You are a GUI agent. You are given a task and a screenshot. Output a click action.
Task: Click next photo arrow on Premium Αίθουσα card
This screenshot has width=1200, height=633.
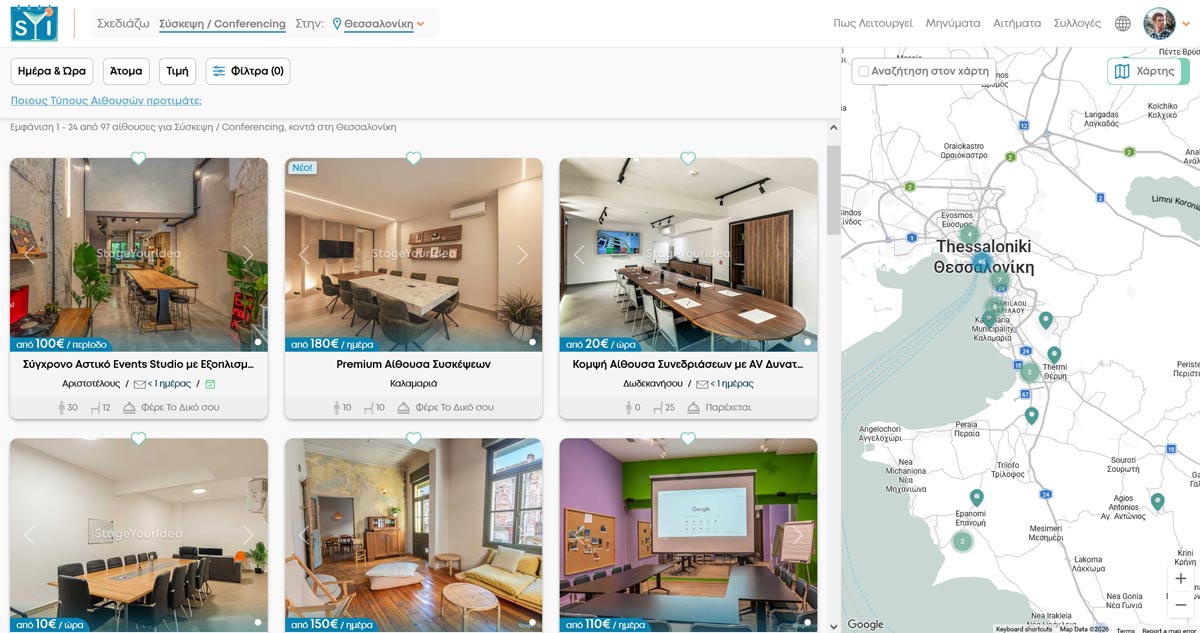pos(522,255)
